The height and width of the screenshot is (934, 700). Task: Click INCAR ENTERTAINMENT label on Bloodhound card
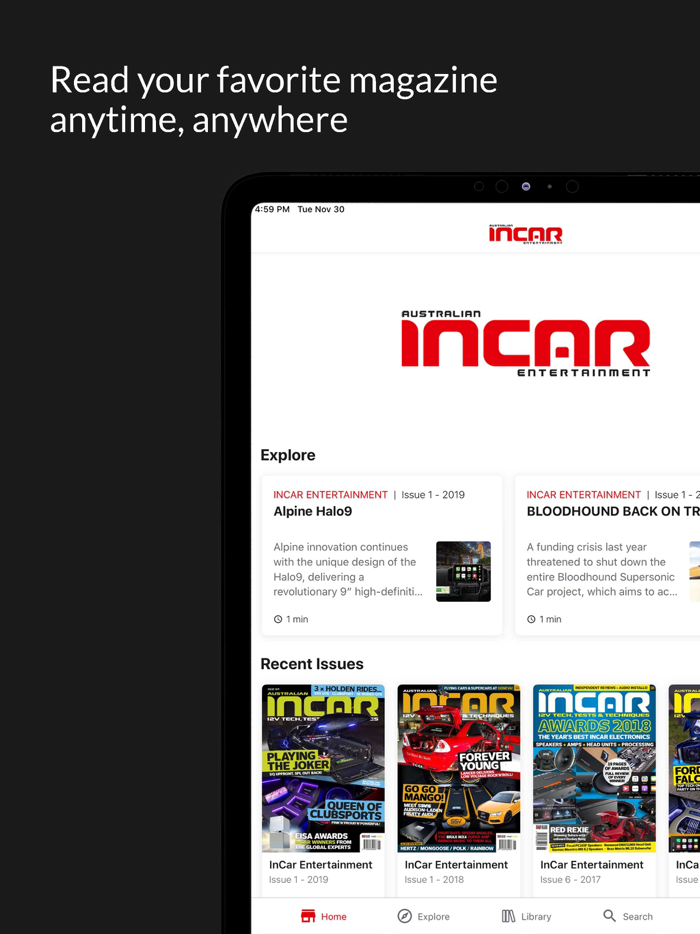(x=584, y=495)
